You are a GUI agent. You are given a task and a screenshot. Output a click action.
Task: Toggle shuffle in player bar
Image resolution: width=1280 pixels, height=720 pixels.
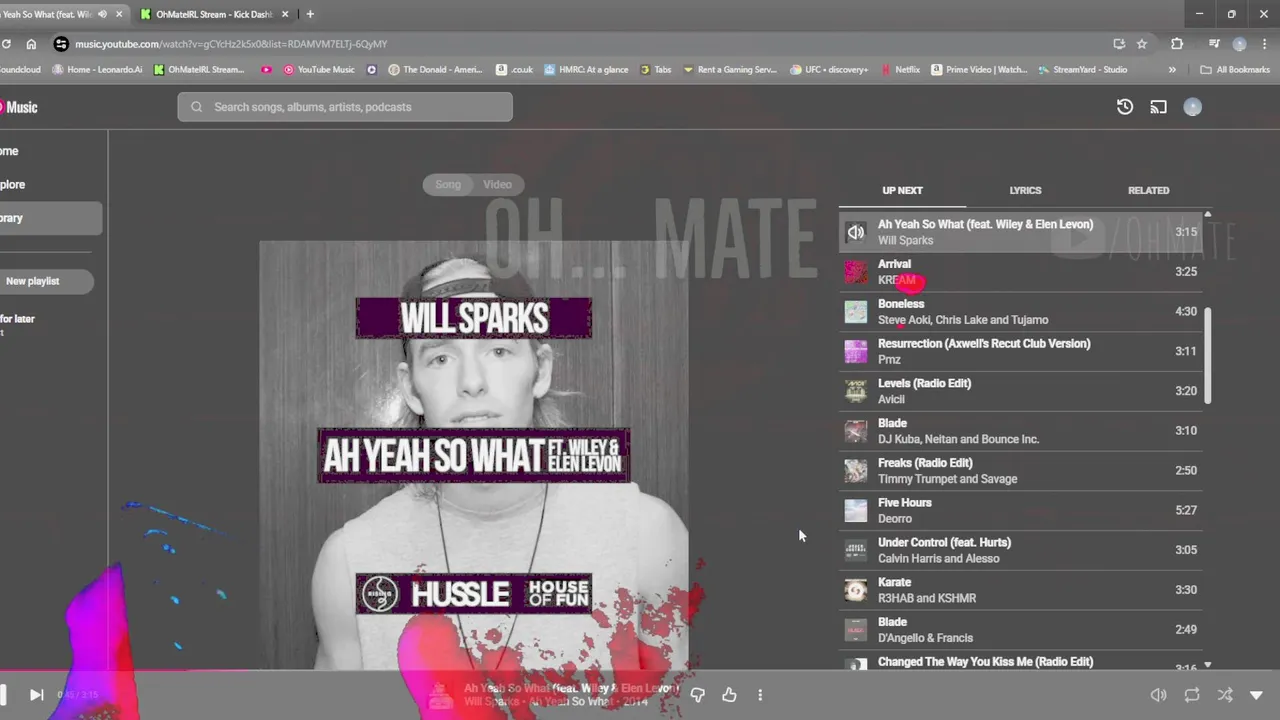tap(1225, 695)
